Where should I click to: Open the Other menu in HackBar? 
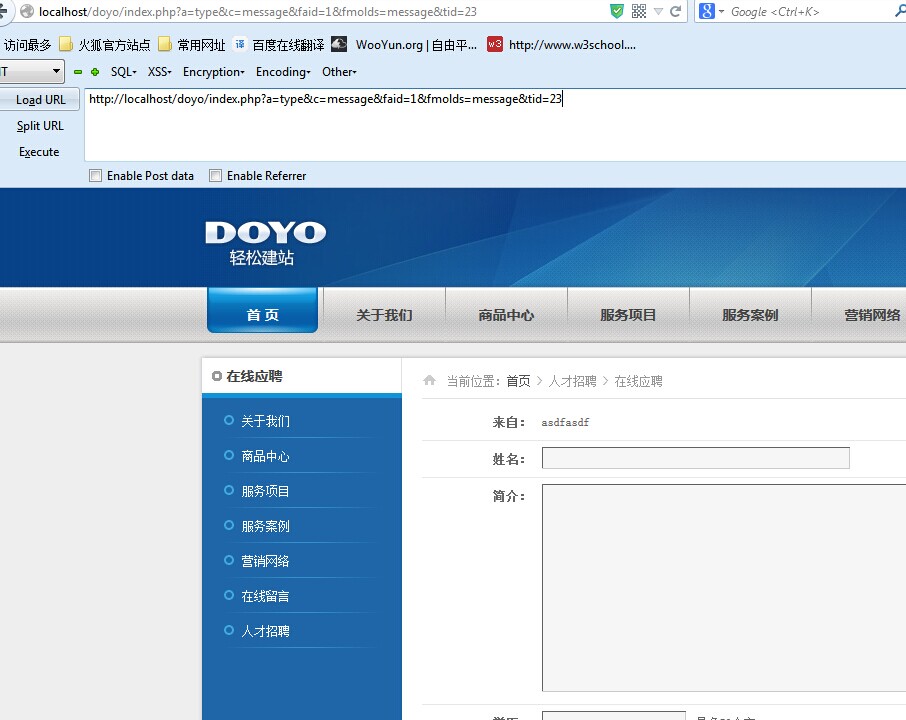click(x=339, y=72)
